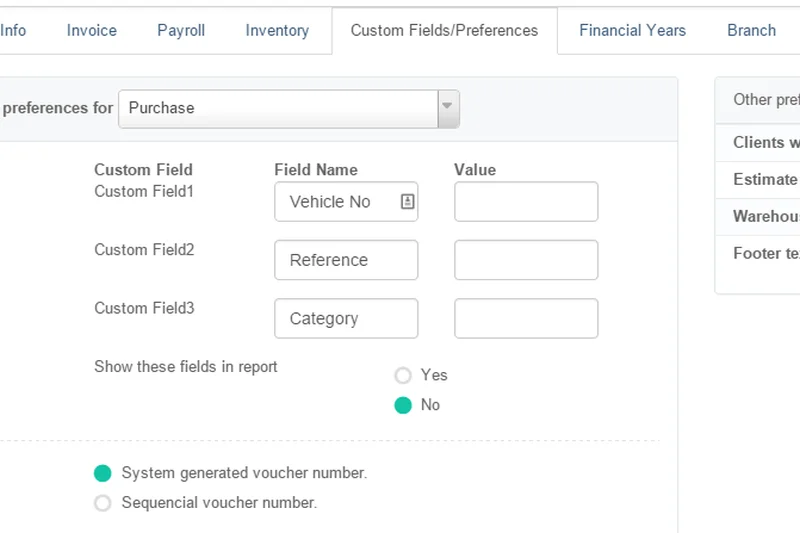Go to the Inventory tab
The height and width of the screenshot is (533, 800).
(x=277, y=30)
